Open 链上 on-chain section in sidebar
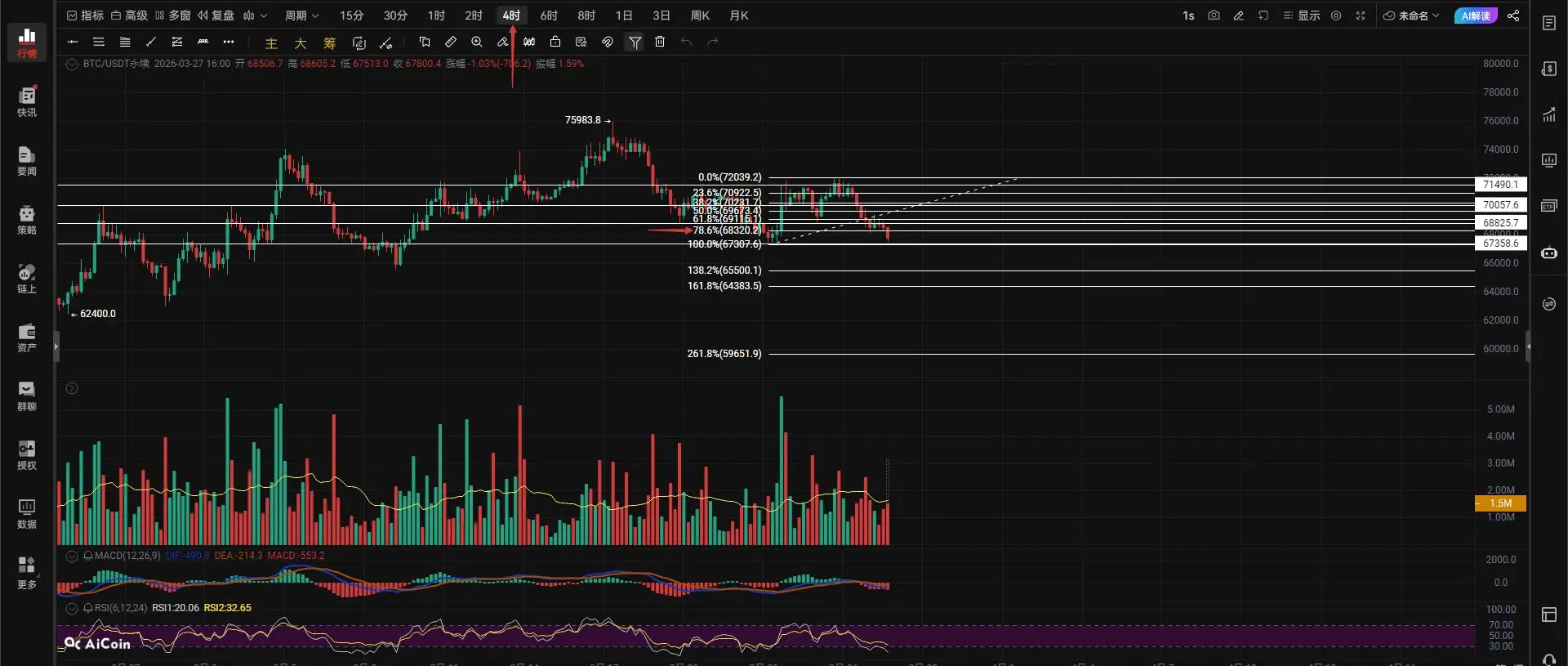The height and width of the screenshot is (666, 1568). point(27,279)
